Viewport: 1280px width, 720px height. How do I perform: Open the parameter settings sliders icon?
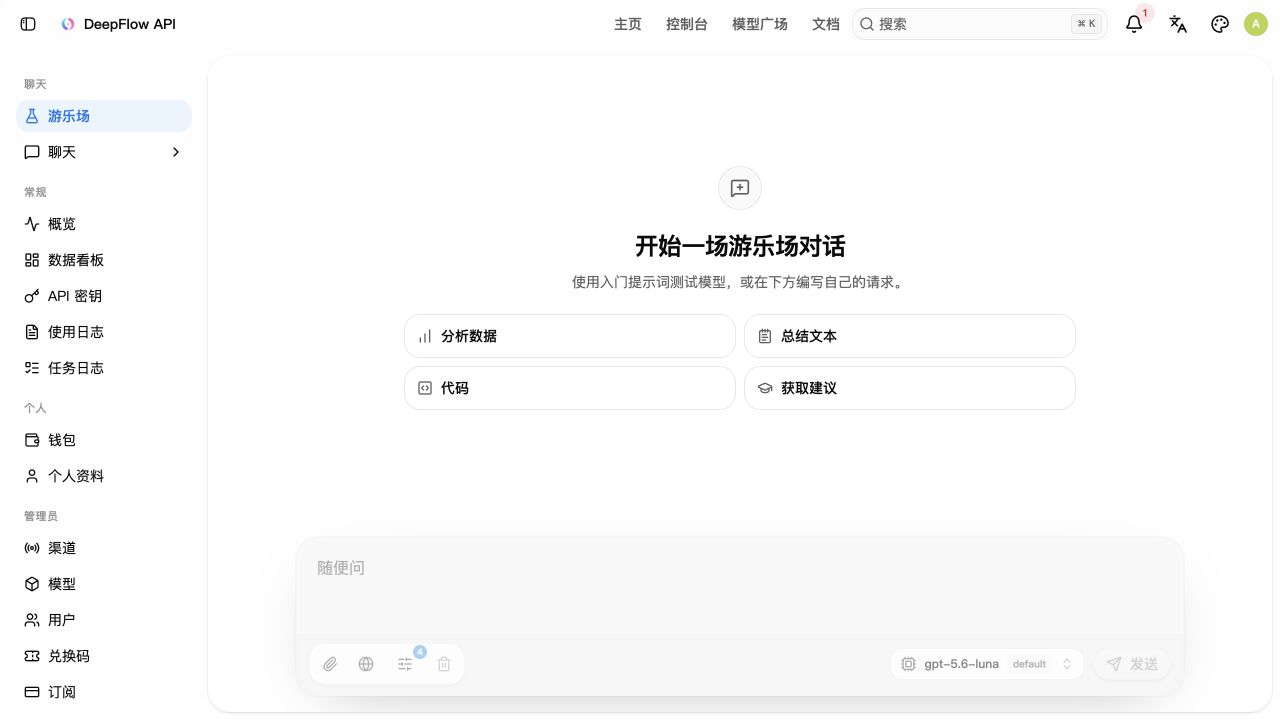click(405, 664)
